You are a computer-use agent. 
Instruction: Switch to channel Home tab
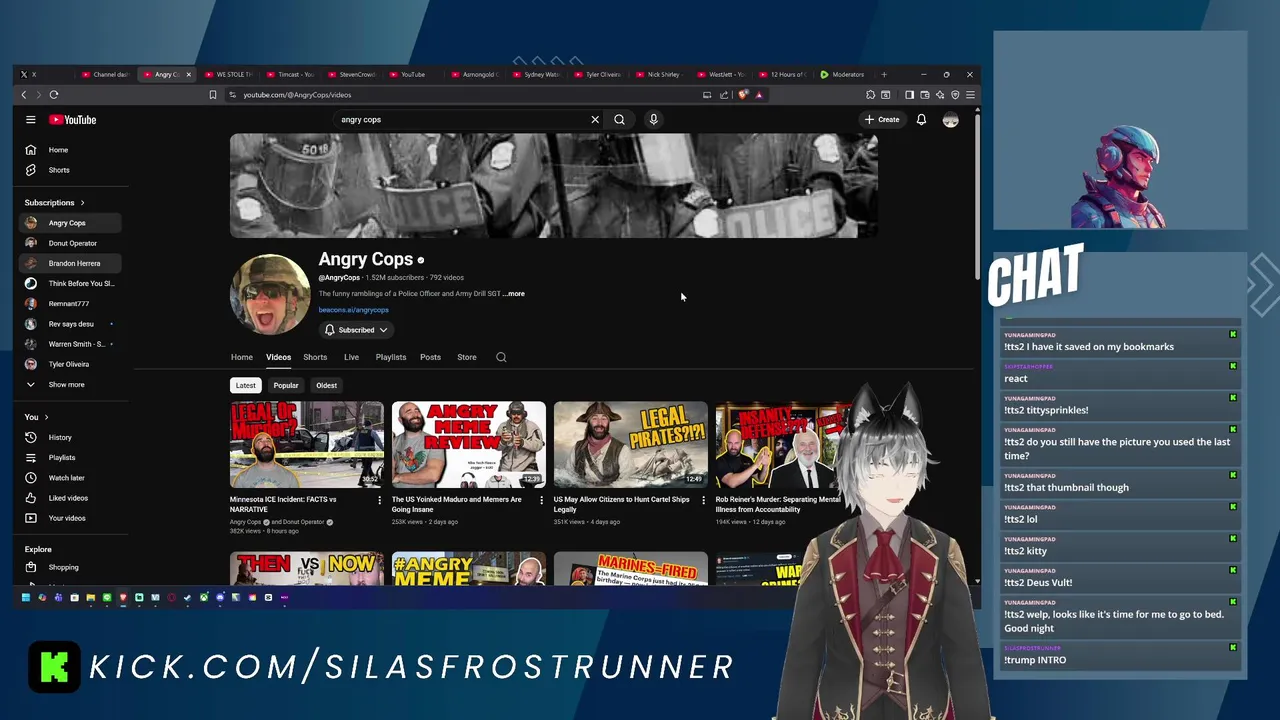[242, 357]
